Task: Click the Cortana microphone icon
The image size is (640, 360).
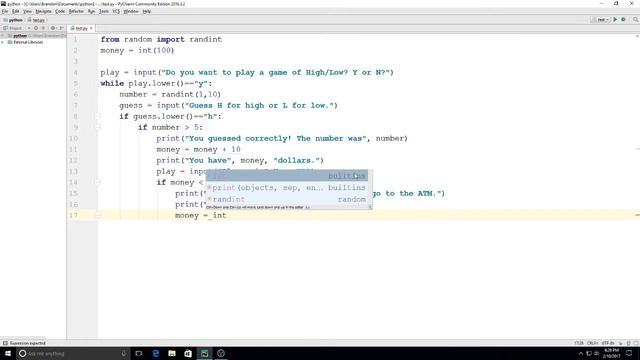Action: point(124,353)
